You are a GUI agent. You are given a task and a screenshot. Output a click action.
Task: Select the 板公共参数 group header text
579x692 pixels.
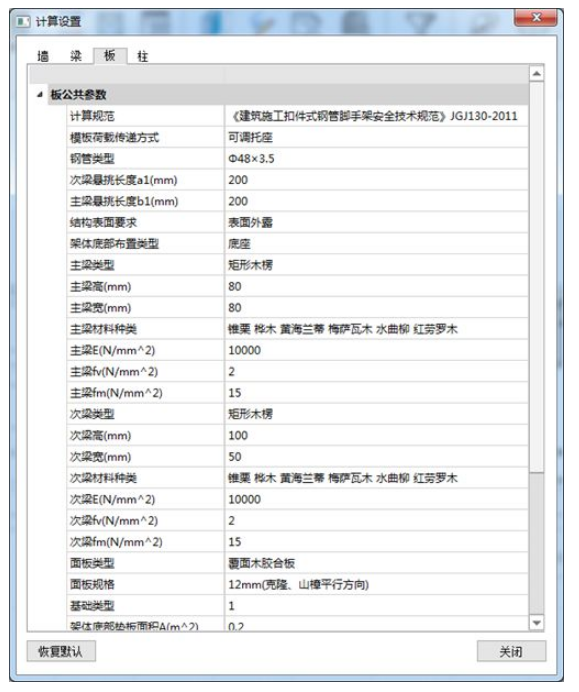tap(79, 94)
